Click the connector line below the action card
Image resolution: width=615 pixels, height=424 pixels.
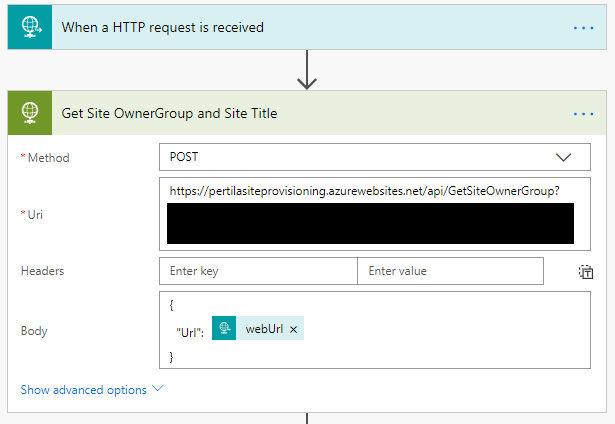pyautogui.click(x=307, y=418)
